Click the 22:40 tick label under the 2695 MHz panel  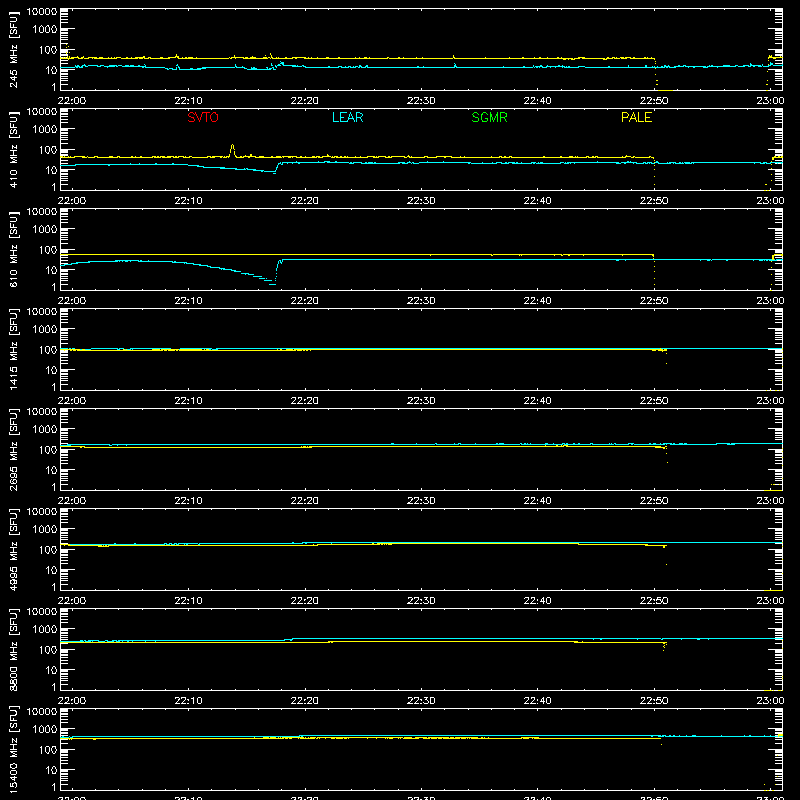(x=537, y=501)
